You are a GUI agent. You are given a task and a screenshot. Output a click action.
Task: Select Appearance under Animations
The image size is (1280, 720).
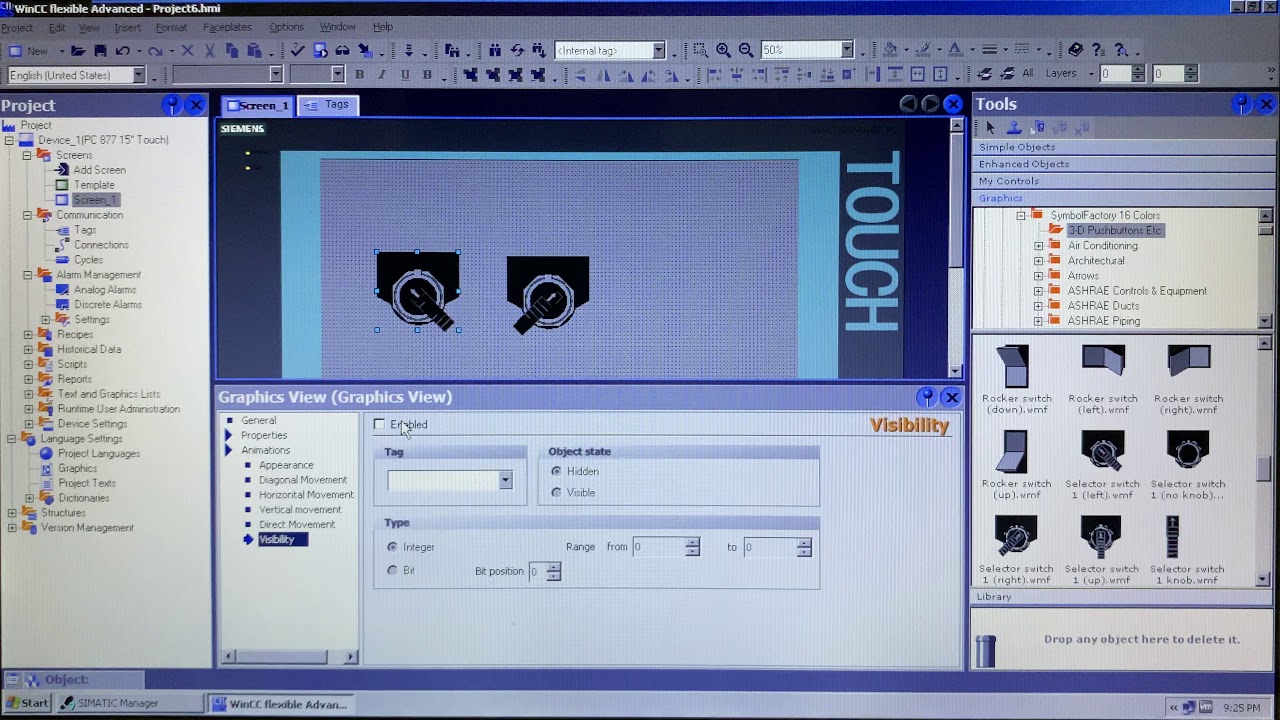pos(286,465)
